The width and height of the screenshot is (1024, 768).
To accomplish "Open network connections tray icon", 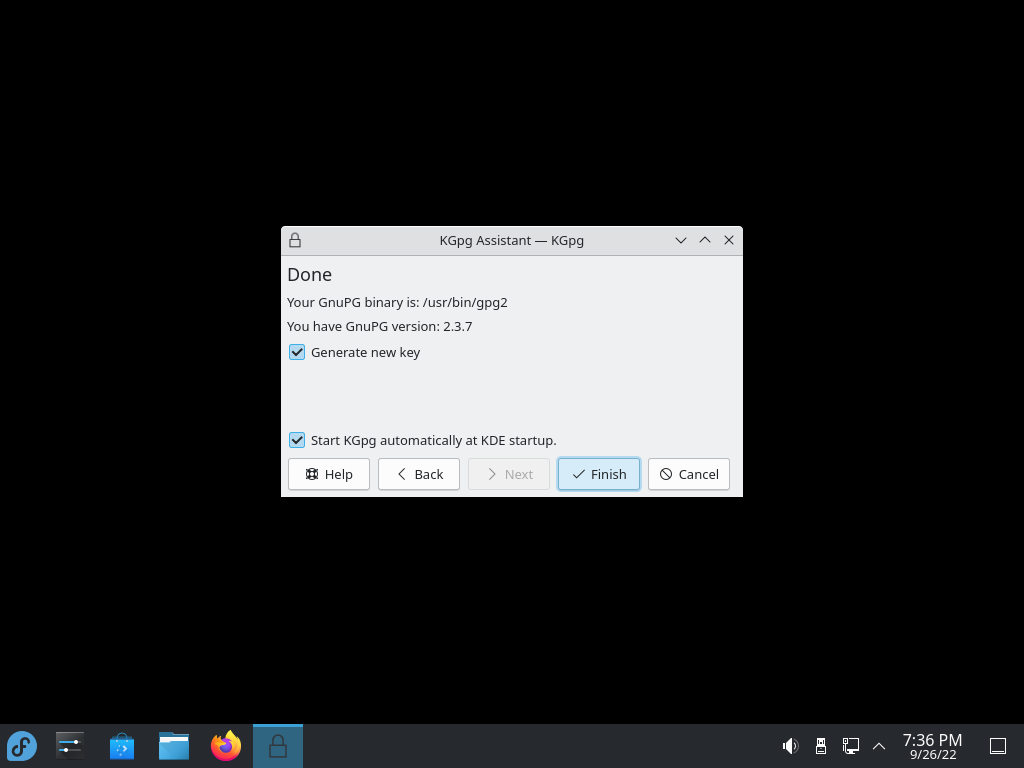I will (x=850, y=746).
